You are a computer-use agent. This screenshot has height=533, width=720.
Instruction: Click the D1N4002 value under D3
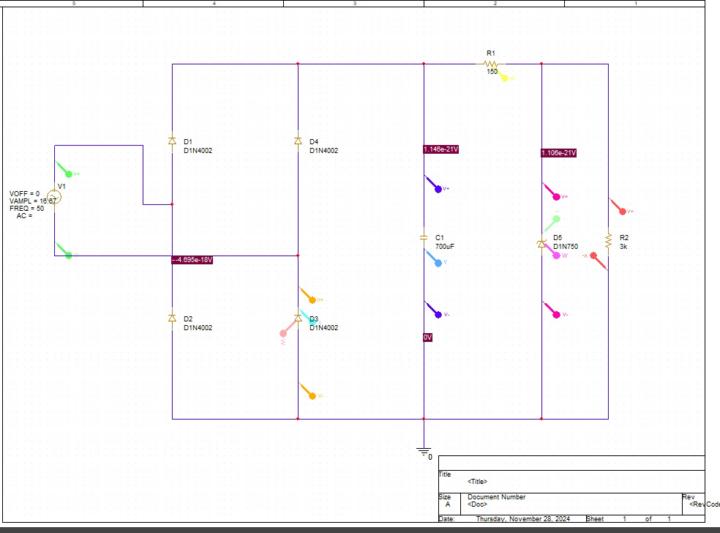coord(324,327)
